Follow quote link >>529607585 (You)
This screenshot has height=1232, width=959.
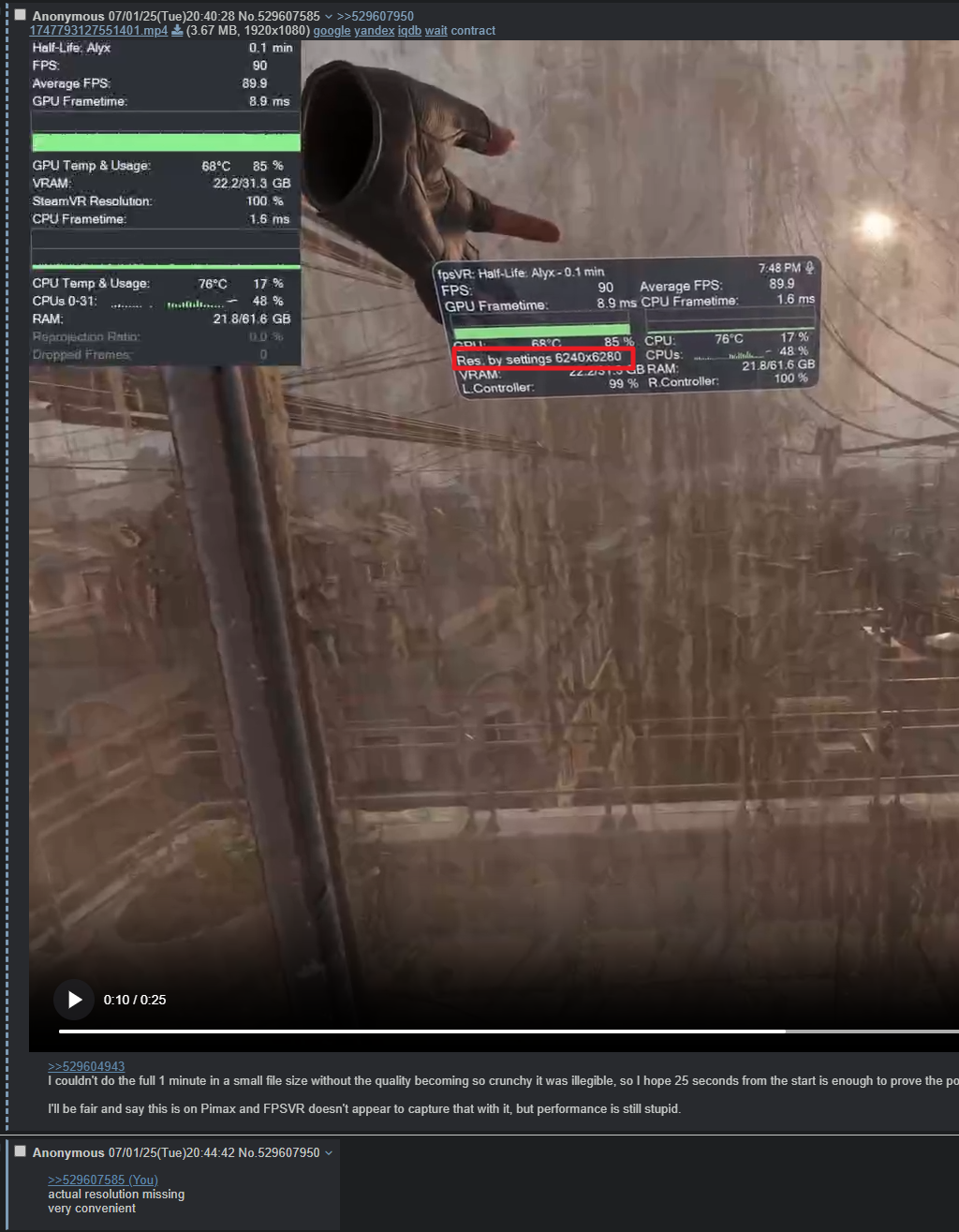(x=103, y=1180)
